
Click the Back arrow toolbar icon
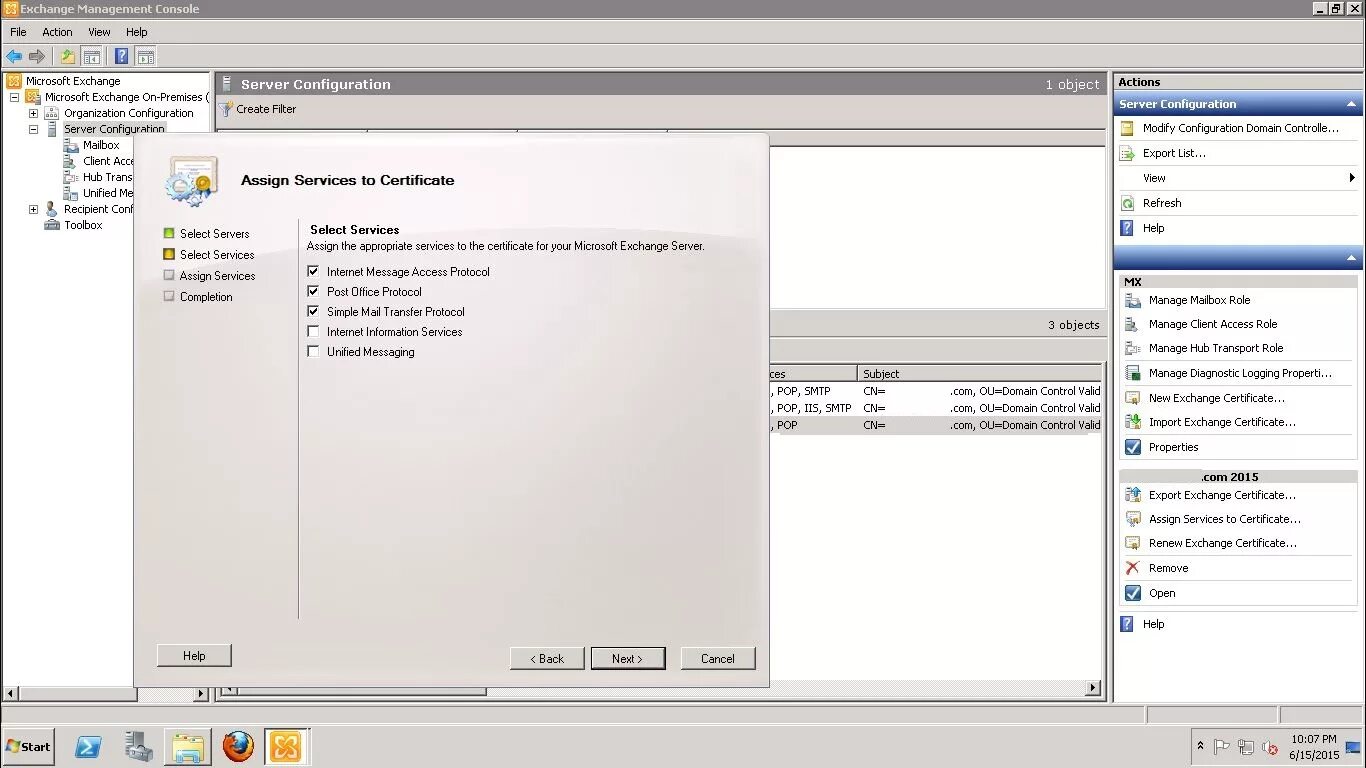[x=14, y=57]
